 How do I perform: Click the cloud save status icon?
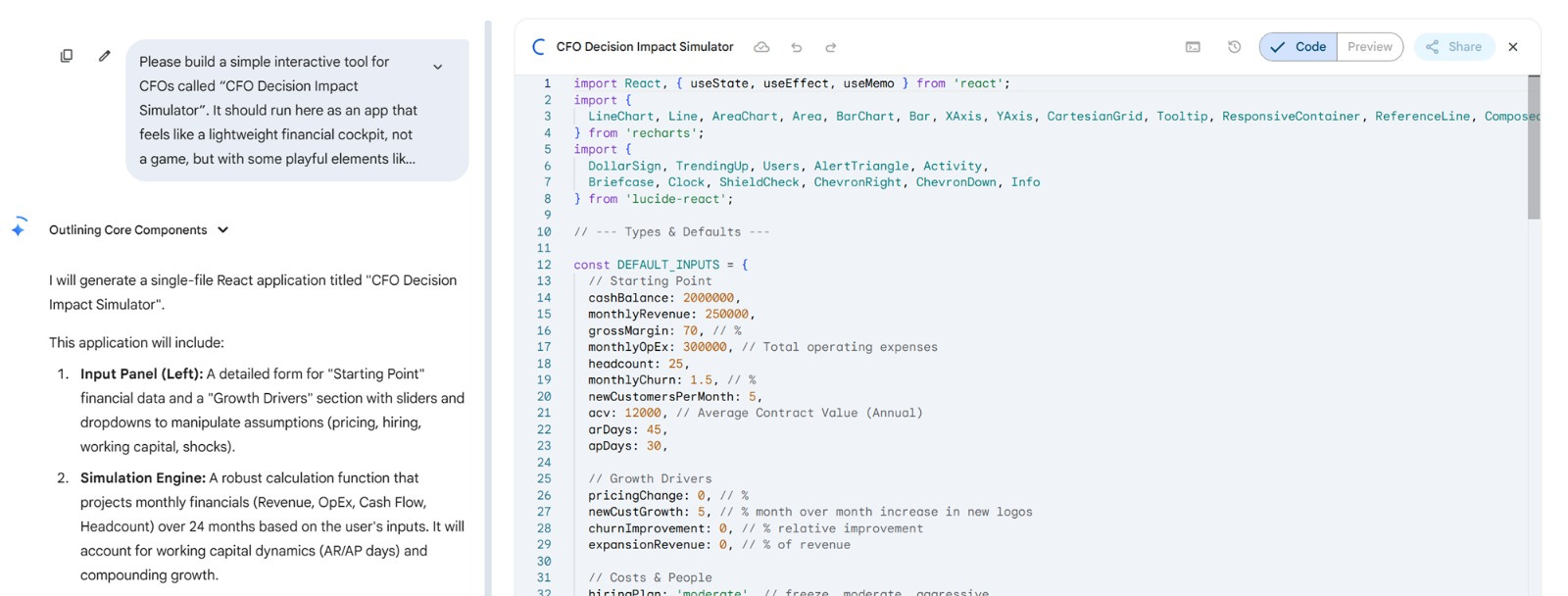(x=761, y=47)
